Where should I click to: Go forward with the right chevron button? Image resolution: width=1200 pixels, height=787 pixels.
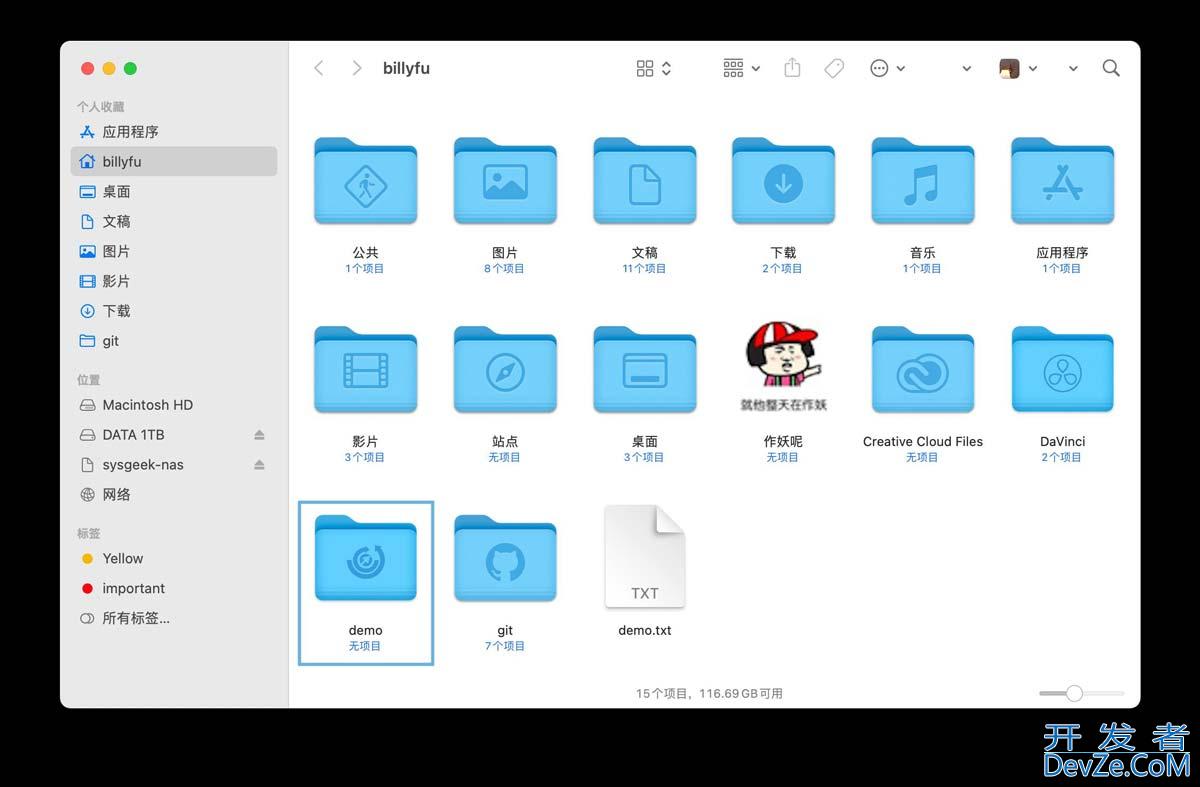click(x=357, y=68)
